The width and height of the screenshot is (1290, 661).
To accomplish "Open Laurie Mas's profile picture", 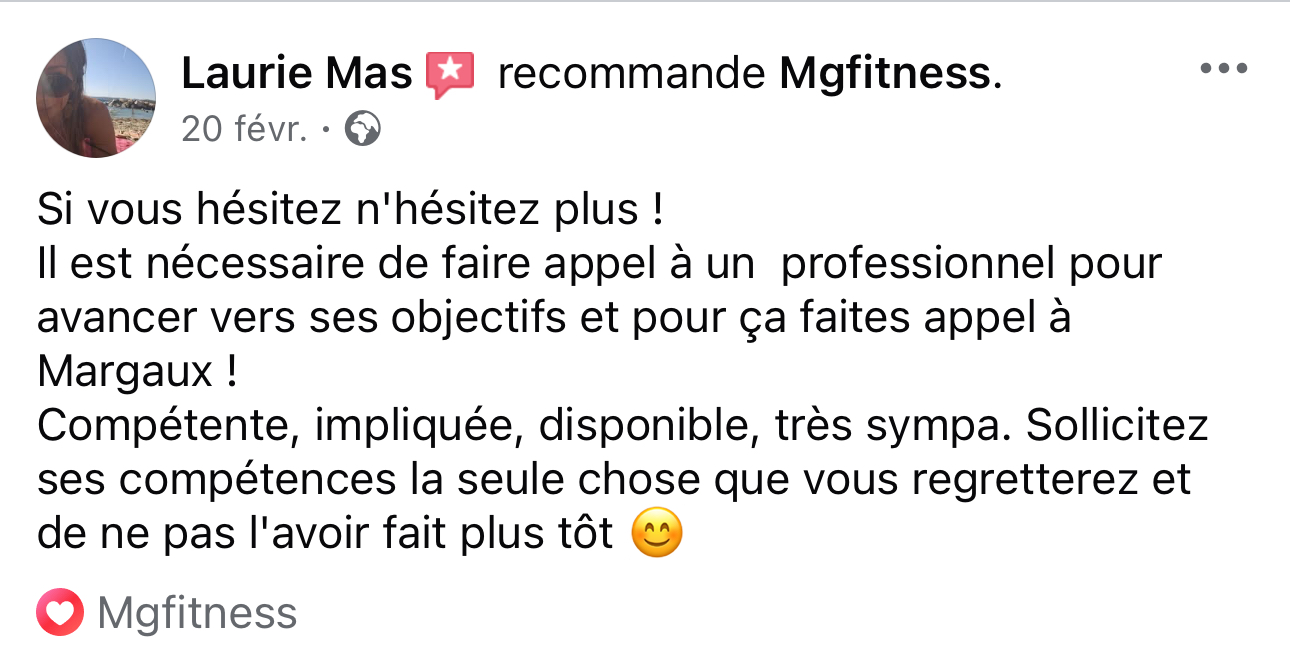I will 96,98.
